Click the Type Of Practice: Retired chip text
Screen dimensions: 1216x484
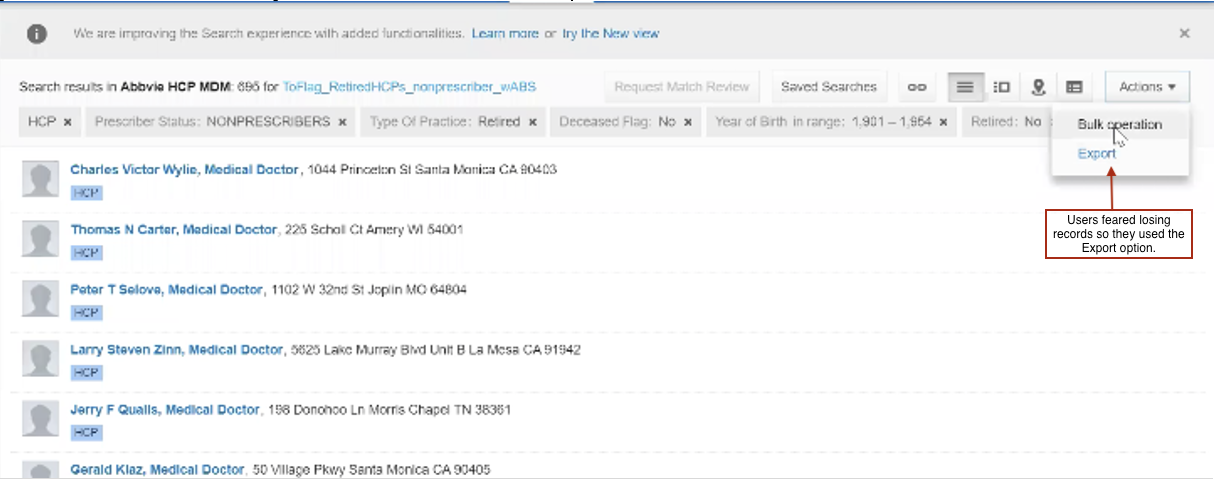445,122
